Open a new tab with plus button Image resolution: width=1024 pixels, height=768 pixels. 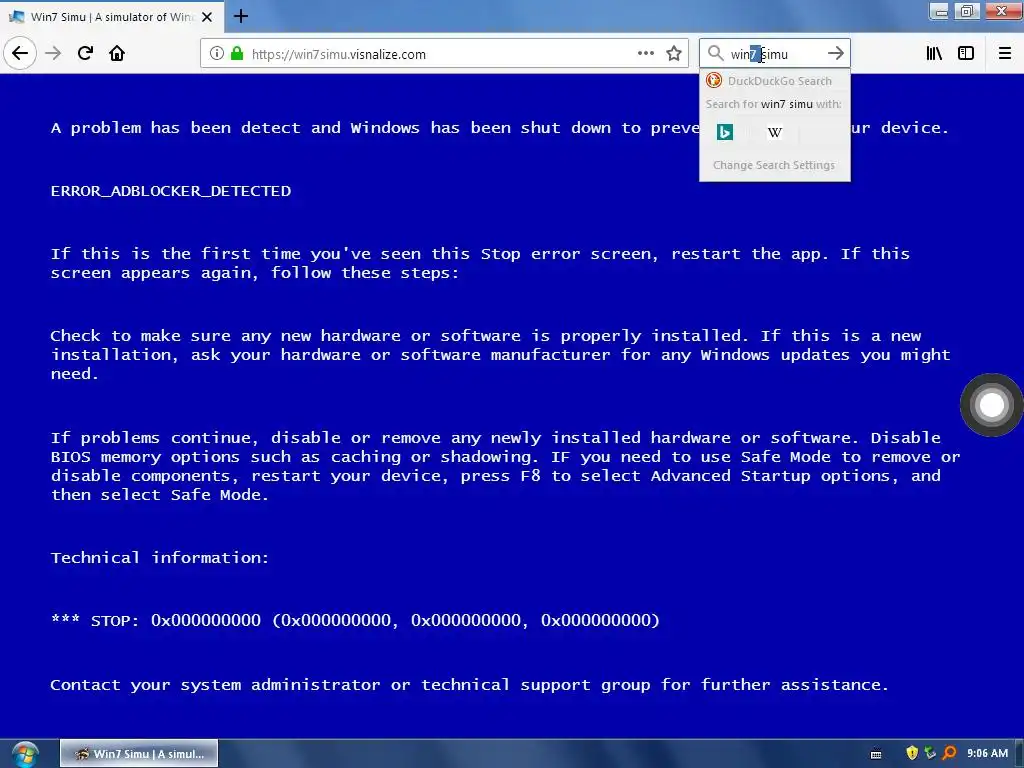[240, 16]
